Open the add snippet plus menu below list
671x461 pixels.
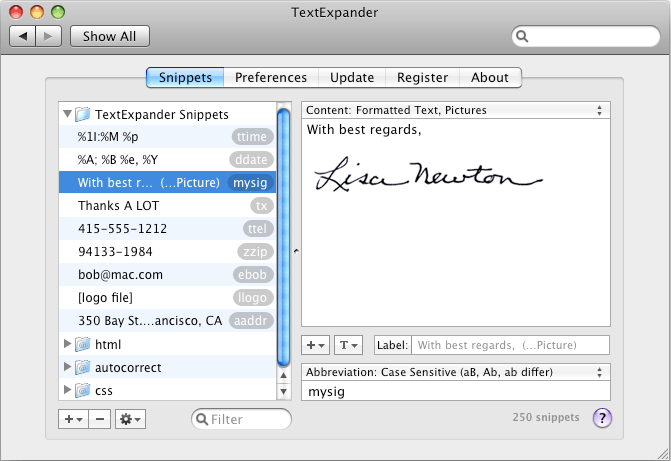(x=74, y=419)
